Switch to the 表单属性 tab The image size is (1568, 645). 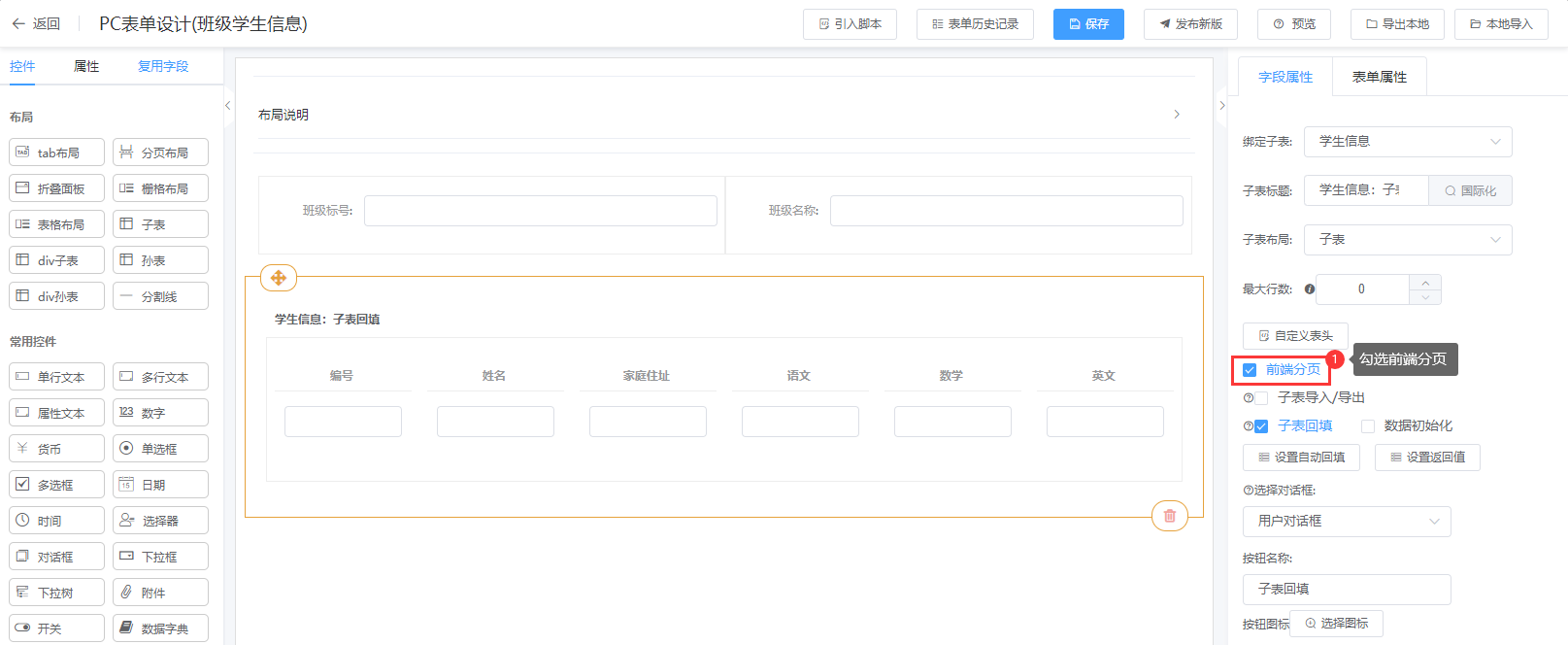tap(1379, 77)
